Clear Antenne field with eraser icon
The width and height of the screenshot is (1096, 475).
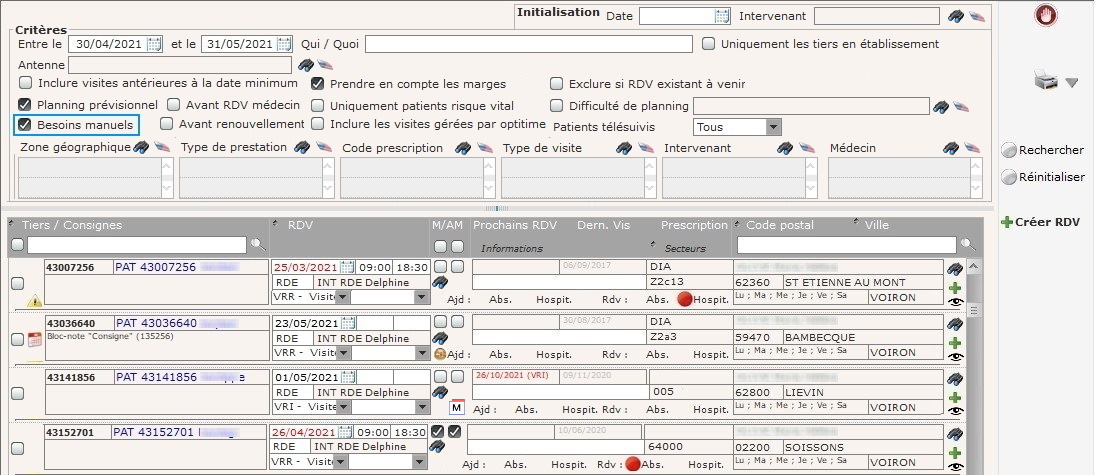(x=325, y=65)
